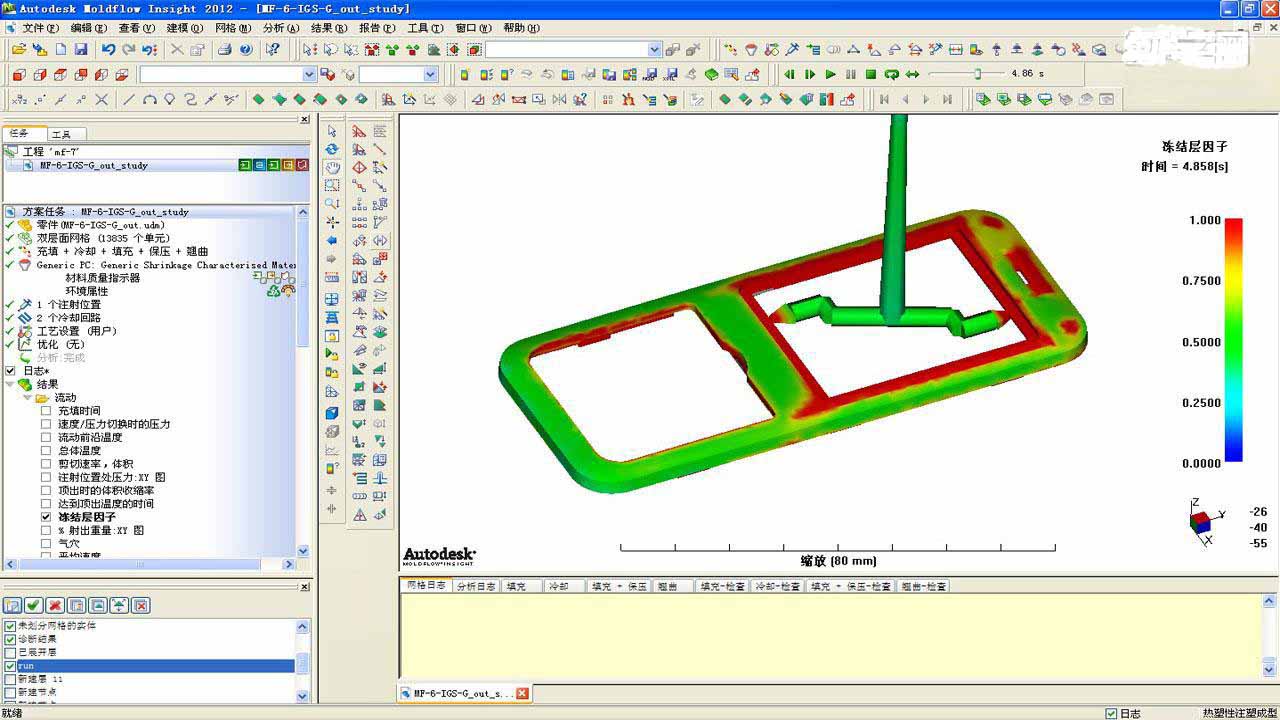Image resolution: width=1280 pixels, height=720 pixels.
Task: Click the Pause animation button
Action: point(851,74)
